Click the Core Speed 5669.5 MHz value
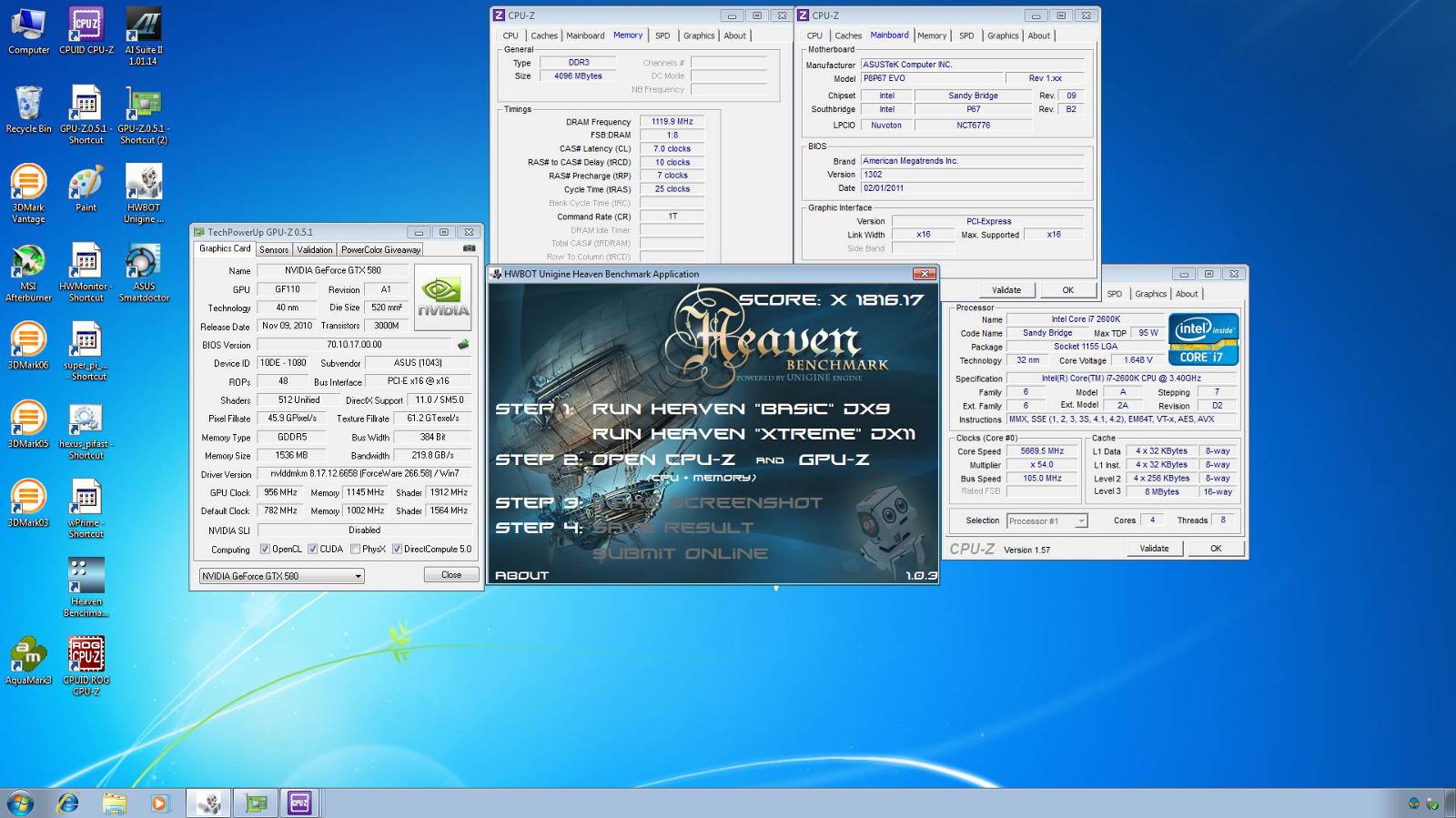1456x818 pixels. pyautogui.click(x=1042, y=451)
